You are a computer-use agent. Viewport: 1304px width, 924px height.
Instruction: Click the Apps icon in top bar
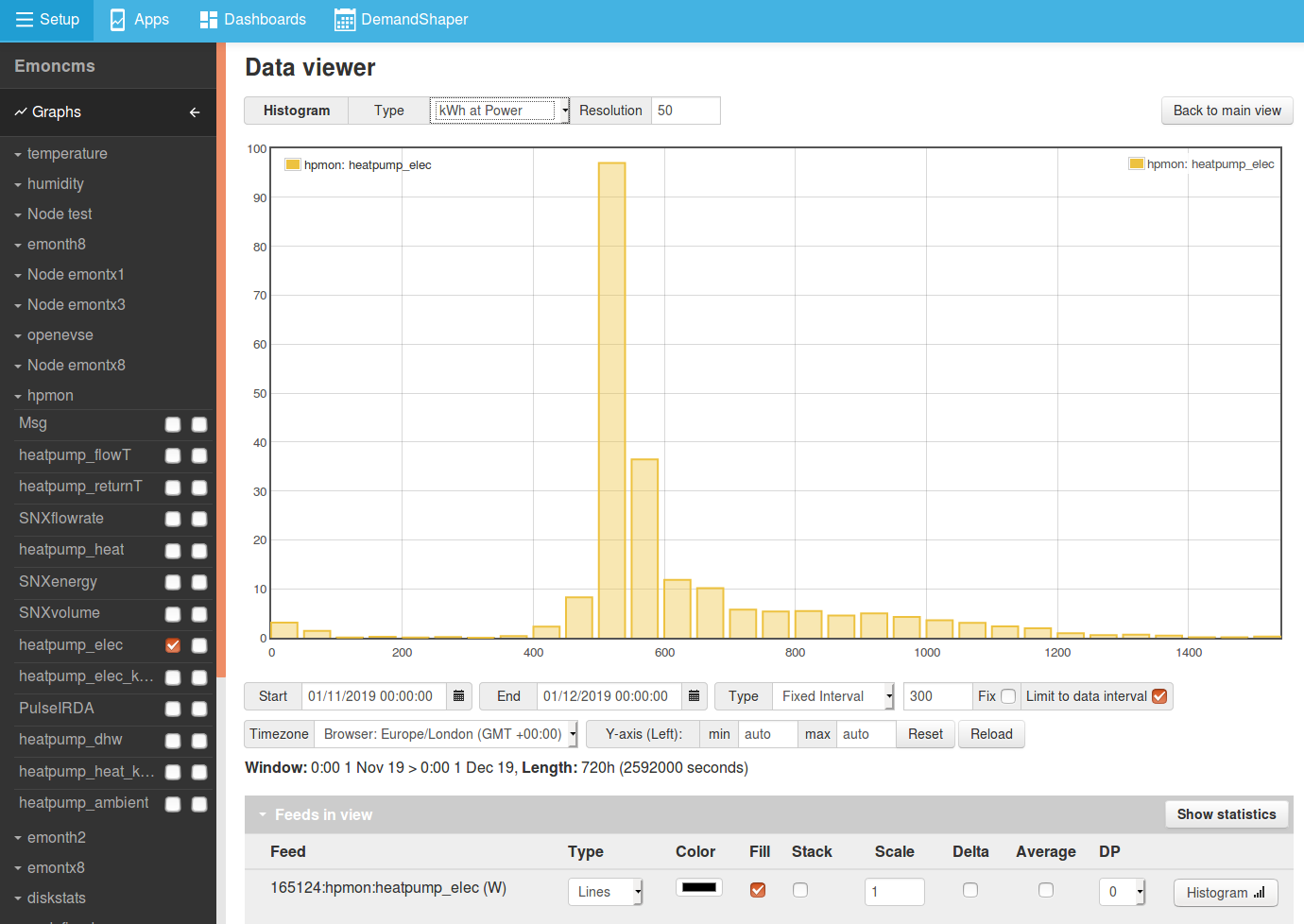coord(117,20)
